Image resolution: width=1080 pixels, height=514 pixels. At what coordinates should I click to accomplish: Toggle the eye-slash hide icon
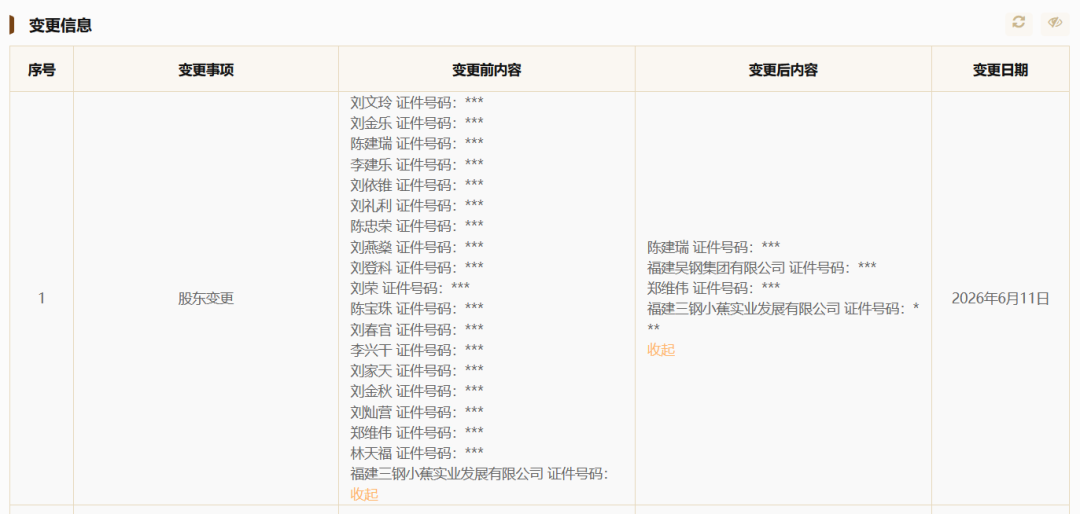[x=1055, y=23]
